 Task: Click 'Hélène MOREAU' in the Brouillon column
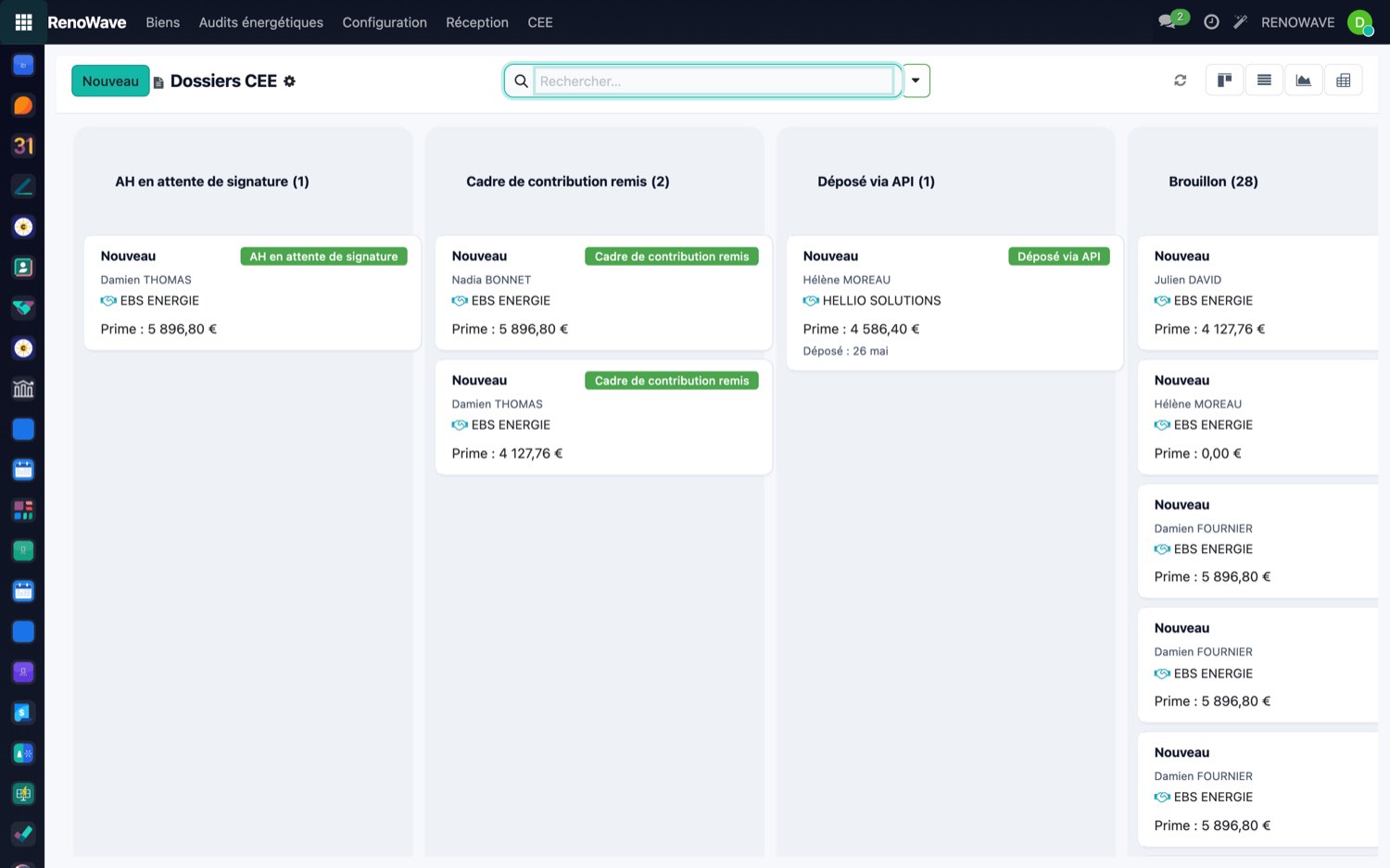1198,404
